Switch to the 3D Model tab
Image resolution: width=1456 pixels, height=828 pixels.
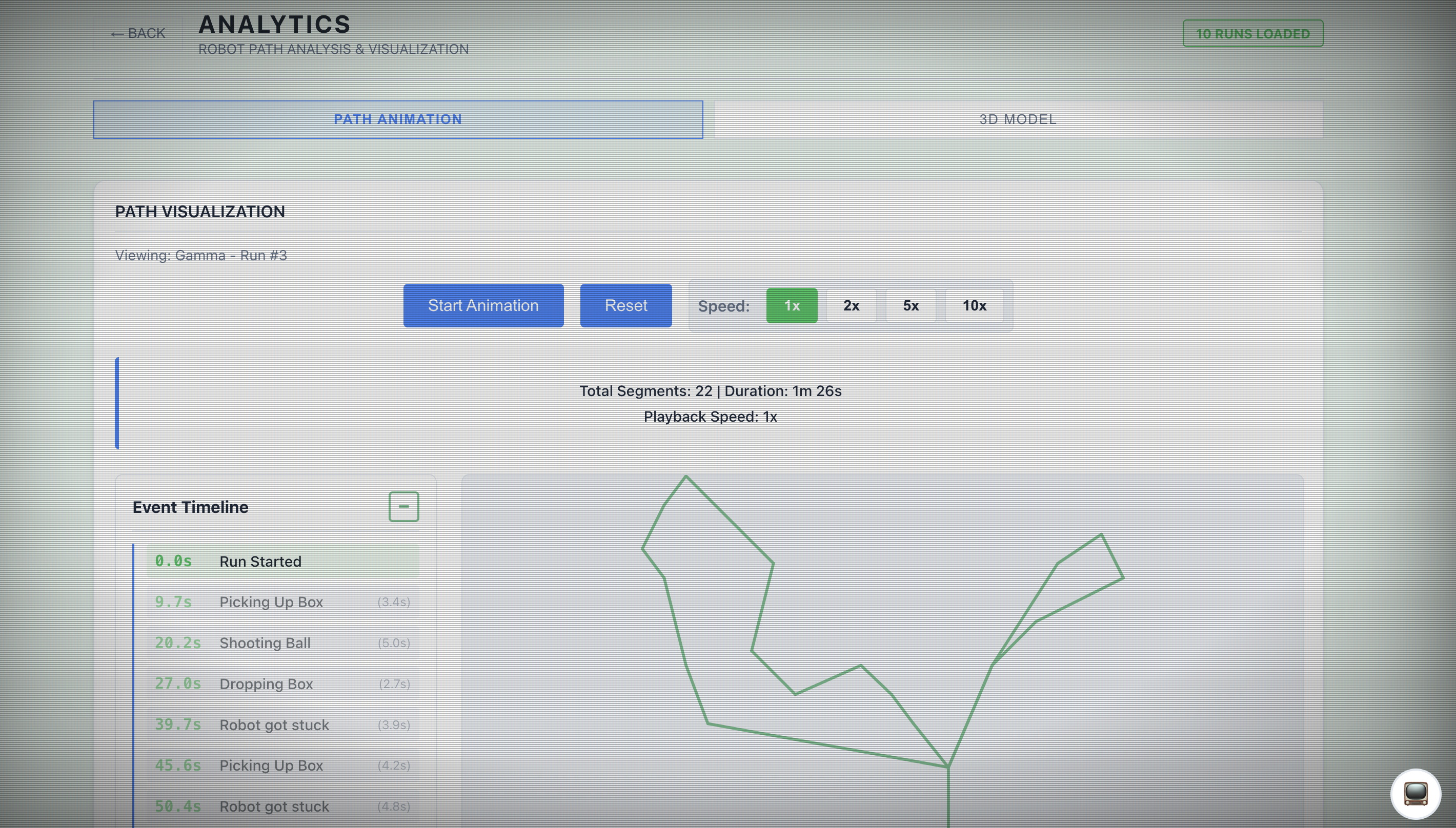click(1017, 119)
